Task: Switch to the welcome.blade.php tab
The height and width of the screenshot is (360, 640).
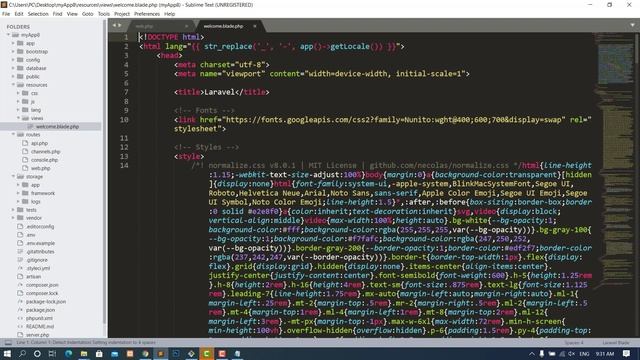Action: pyautogui.click(x=223, y=26)
